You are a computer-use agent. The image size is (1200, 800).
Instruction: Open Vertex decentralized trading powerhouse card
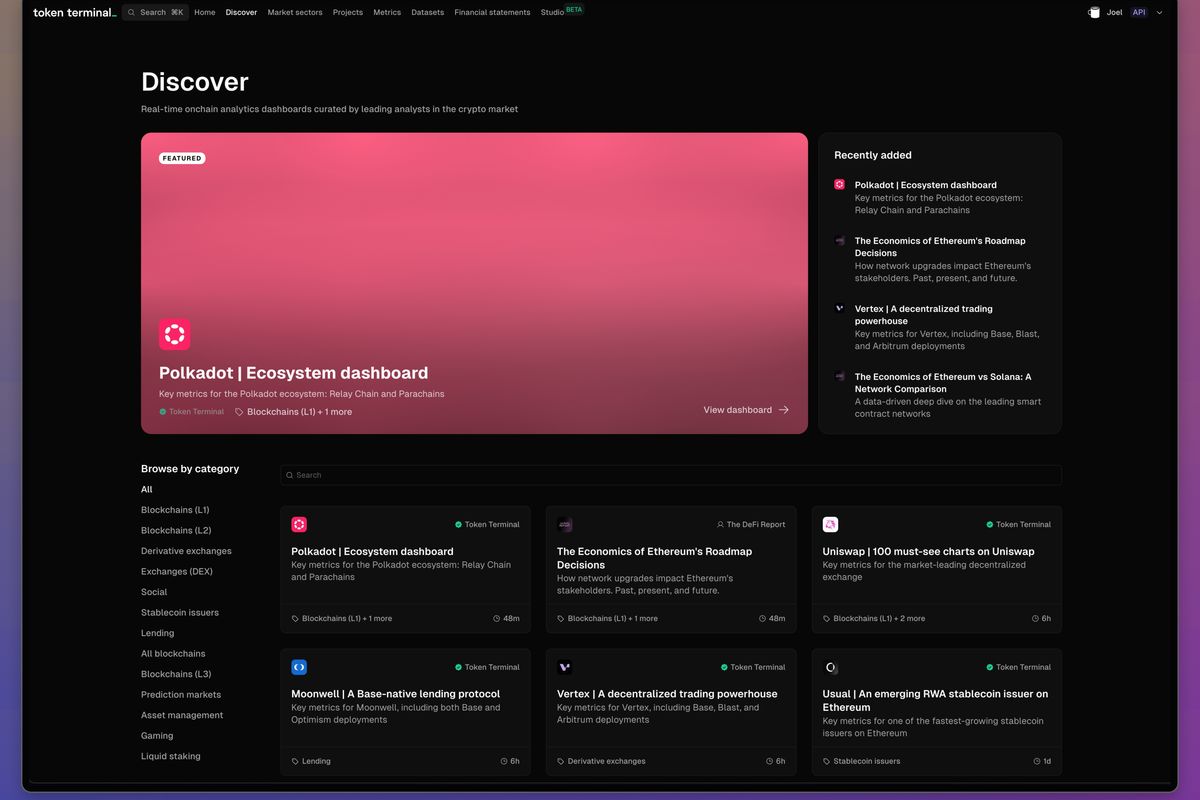pos(667,694)
